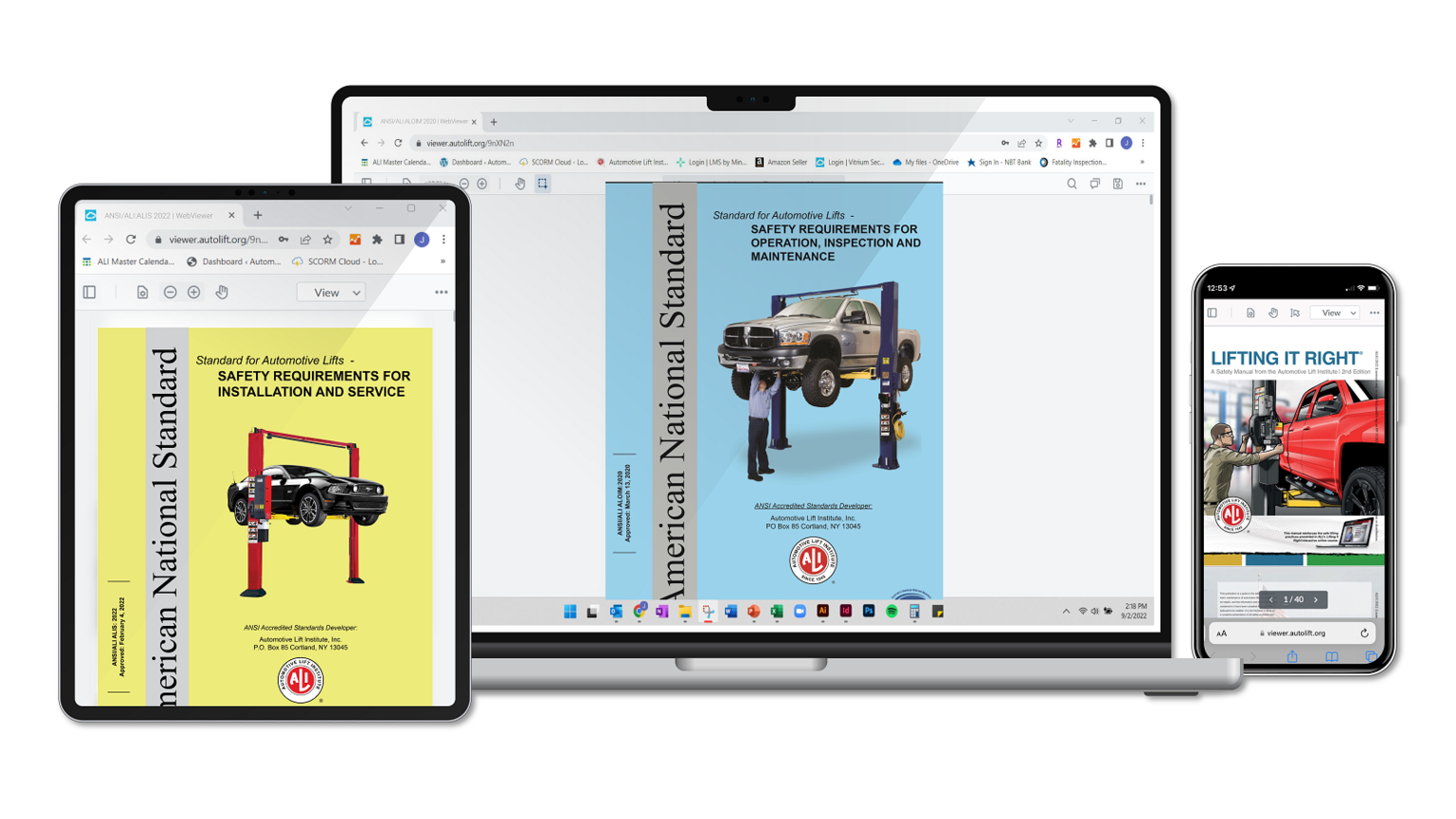Viewport: 1456px width, 819px height.
Task: Select the hand pan tool in the laptop viewer
Action: click(521, 184)
